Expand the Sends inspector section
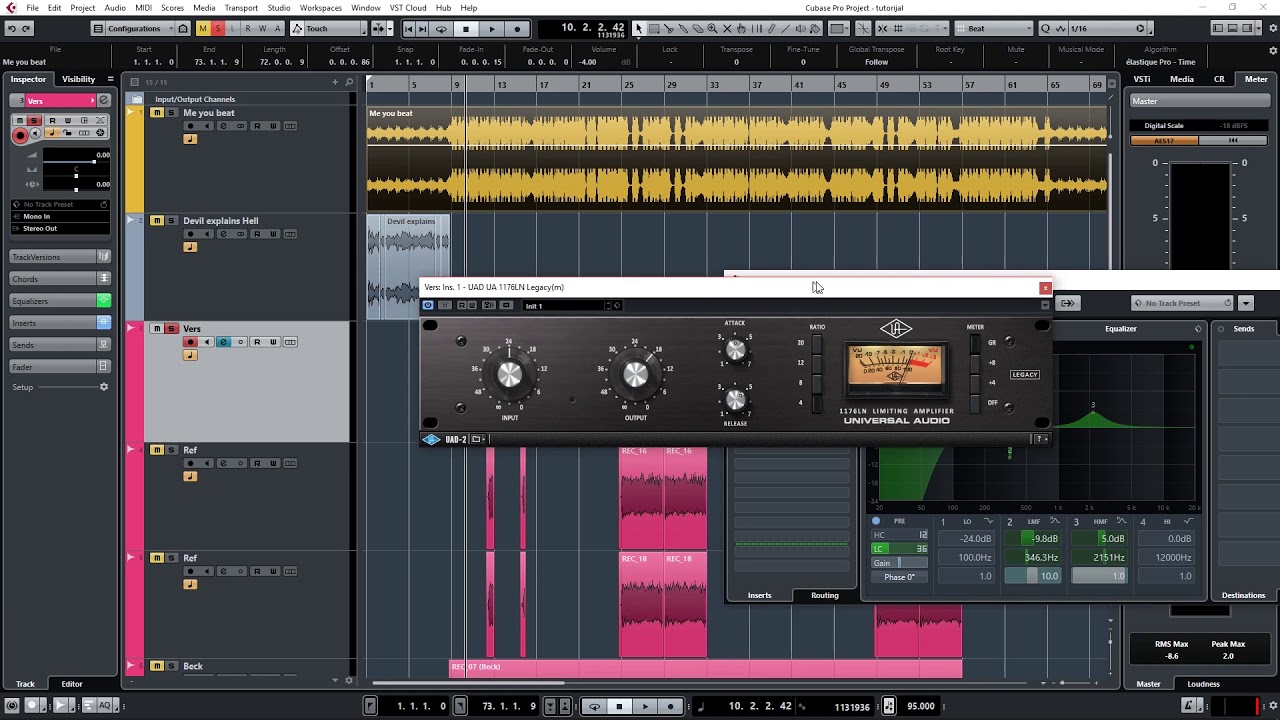1280x720 pixels. [x=60, y=345]
